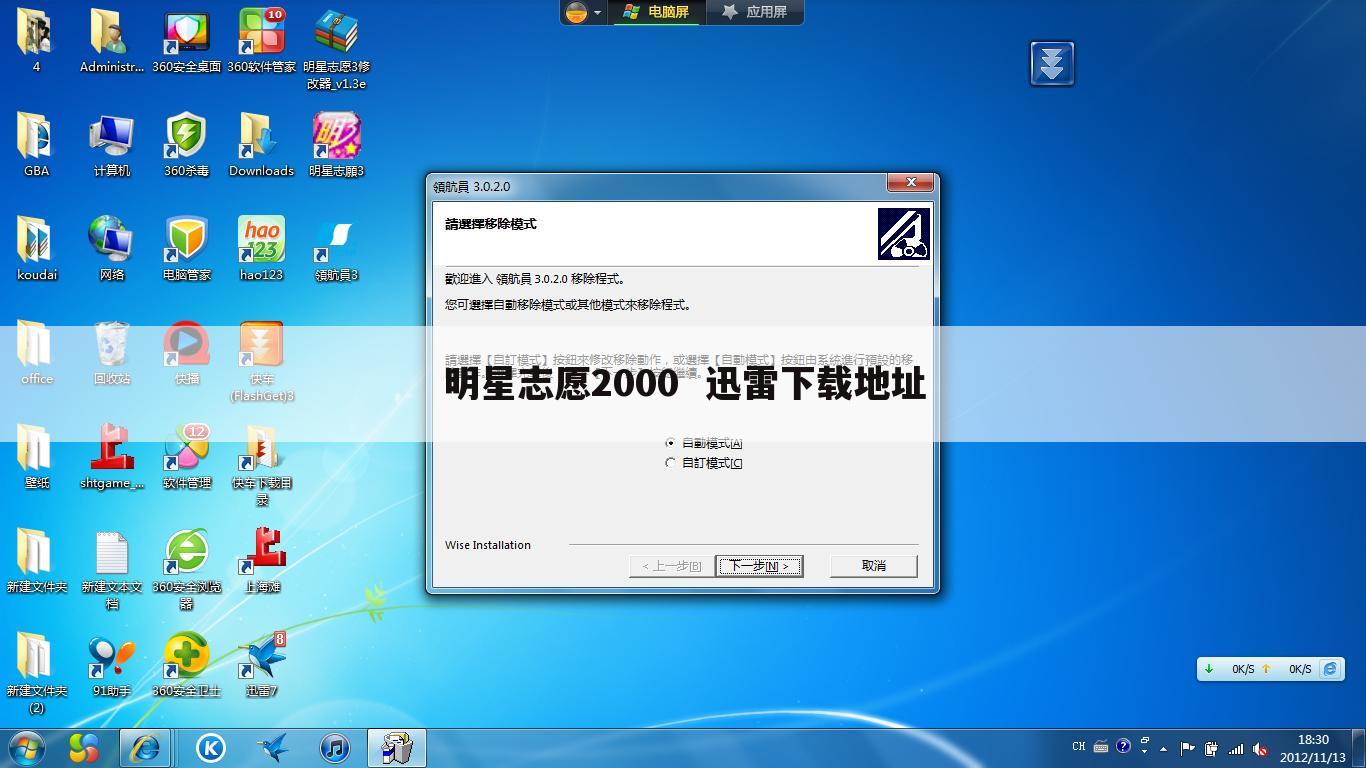This screenshot has width=1366, height=768.
Task: Open the colorful four-leaf taskbar icon
Action: [84, 748]
